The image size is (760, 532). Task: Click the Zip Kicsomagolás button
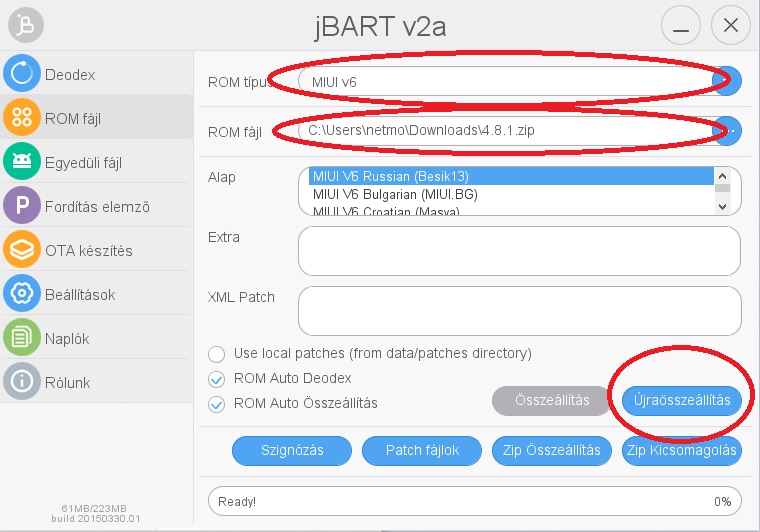[681, 450]
